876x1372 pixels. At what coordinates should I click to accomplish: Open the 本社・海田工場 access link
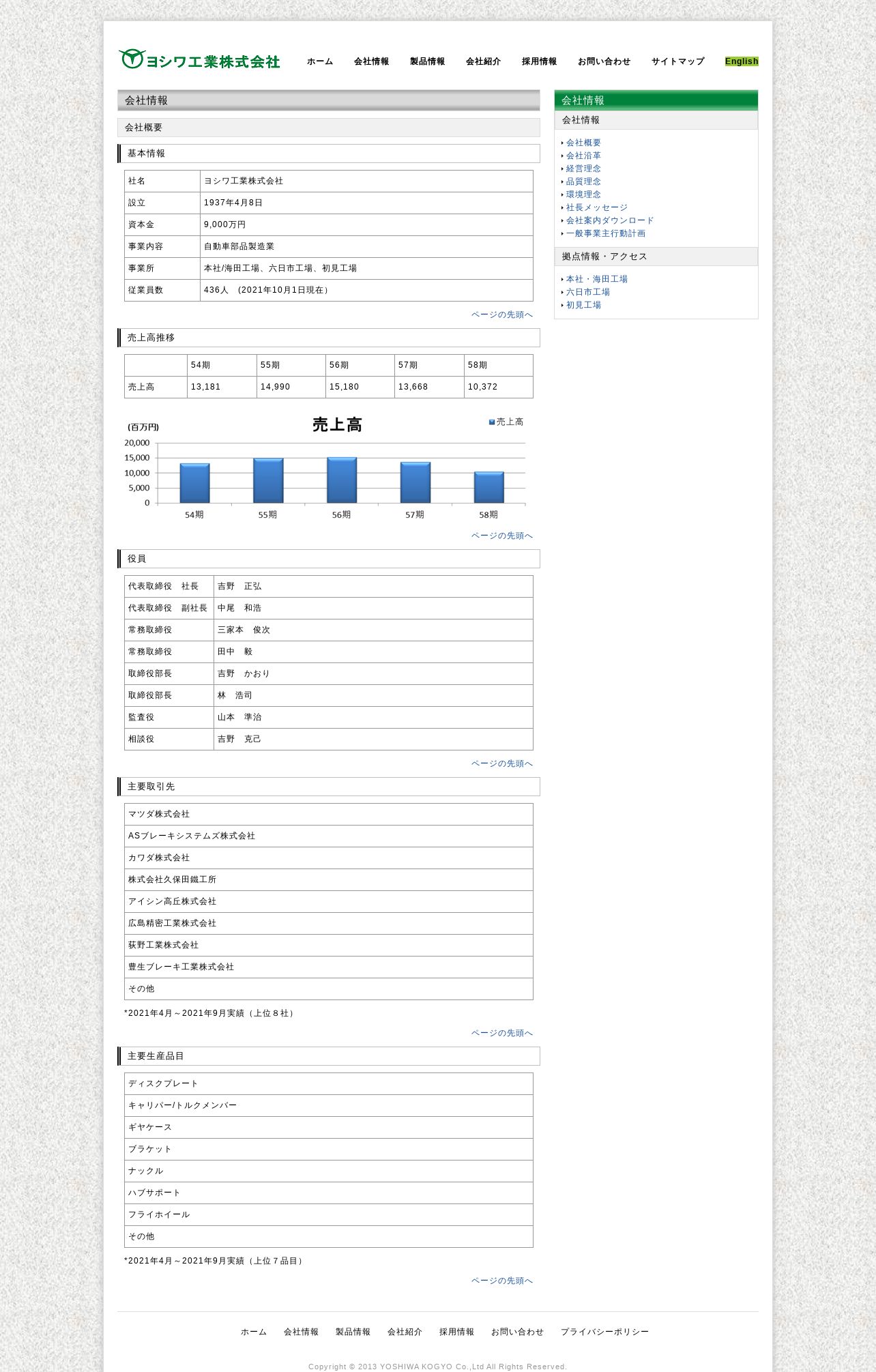pos(597,279)
